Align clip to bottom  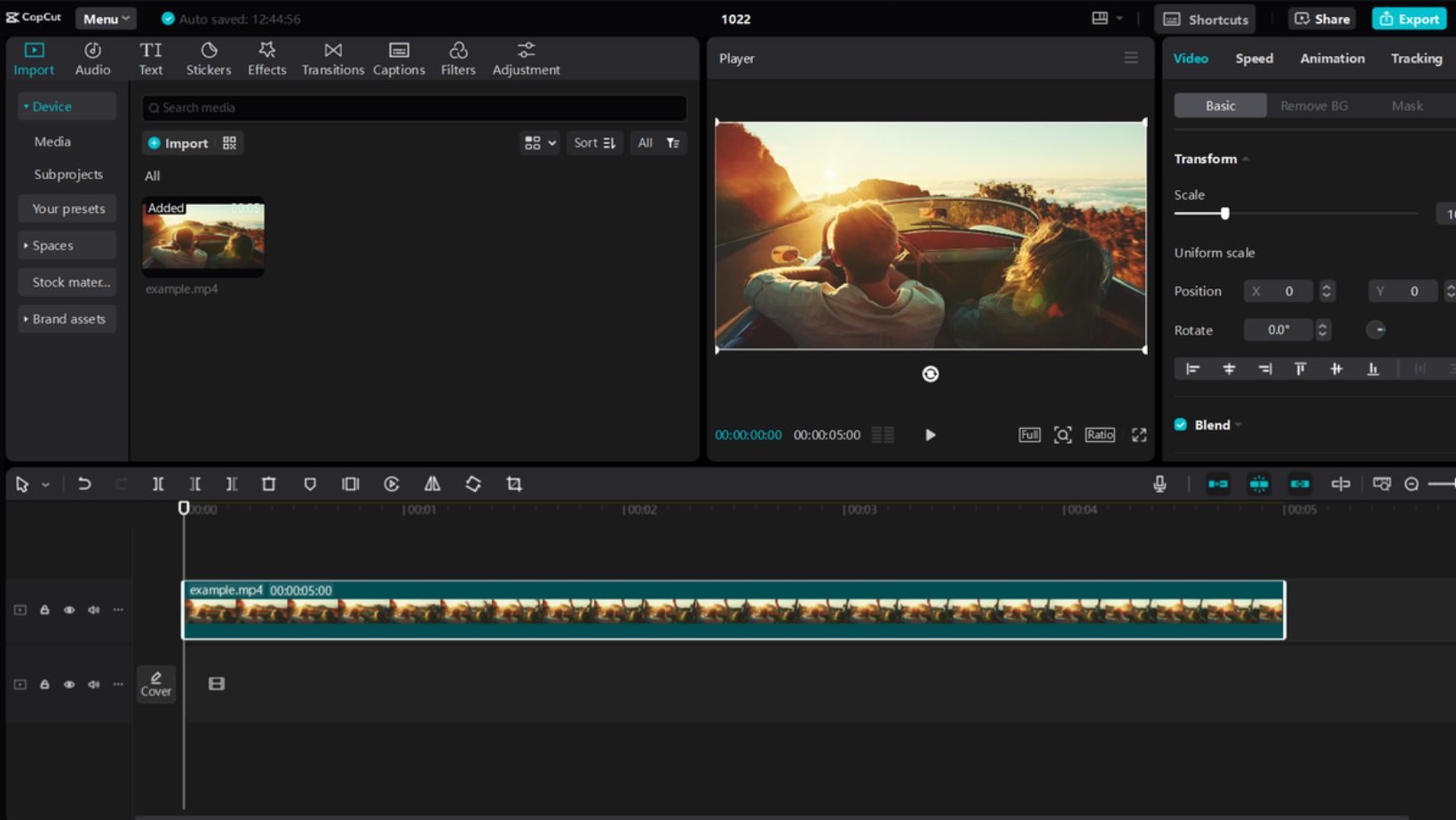(1373, 369)
